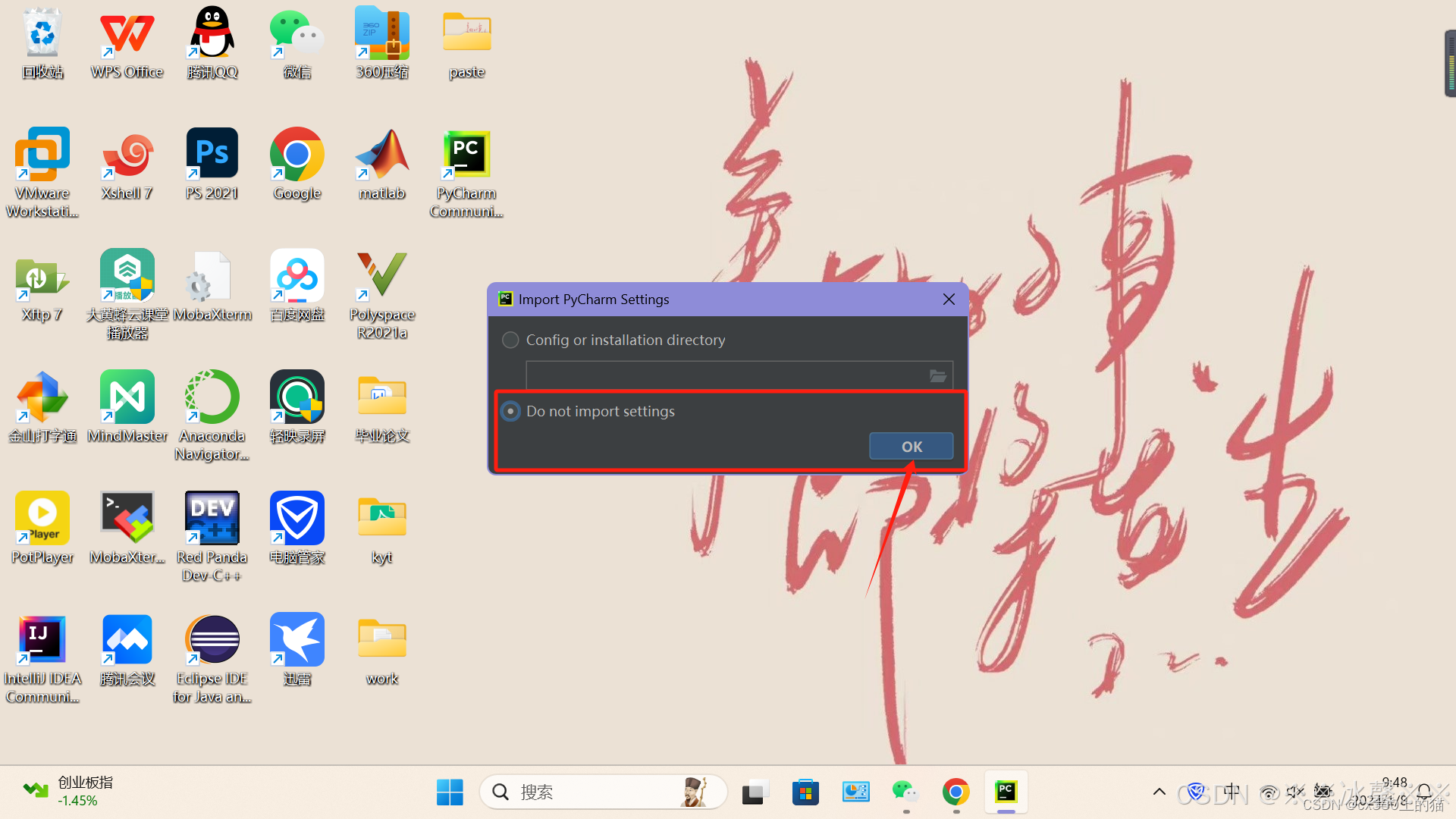Open the MindMaster desktop shortcut
The image size is (1456, 819).
pyautogui.click(x=127, y=399)
